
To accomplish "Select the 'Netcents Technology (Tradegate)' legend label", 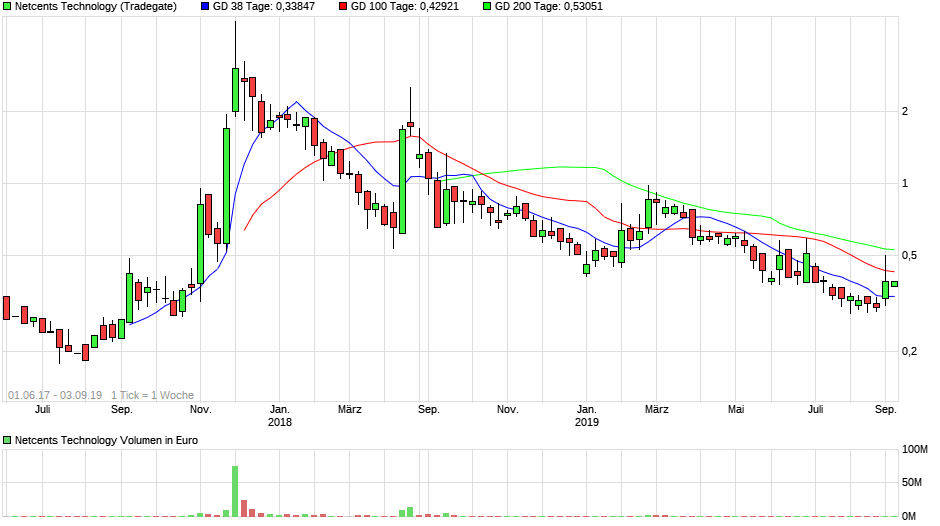I will pos(96,7).
